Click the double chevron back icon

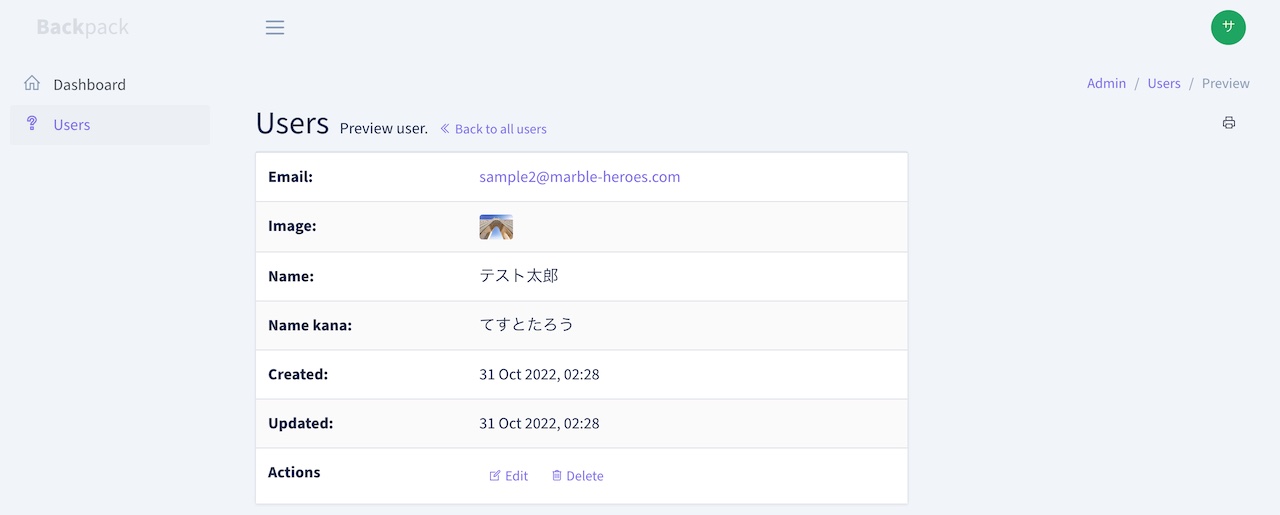445,129
